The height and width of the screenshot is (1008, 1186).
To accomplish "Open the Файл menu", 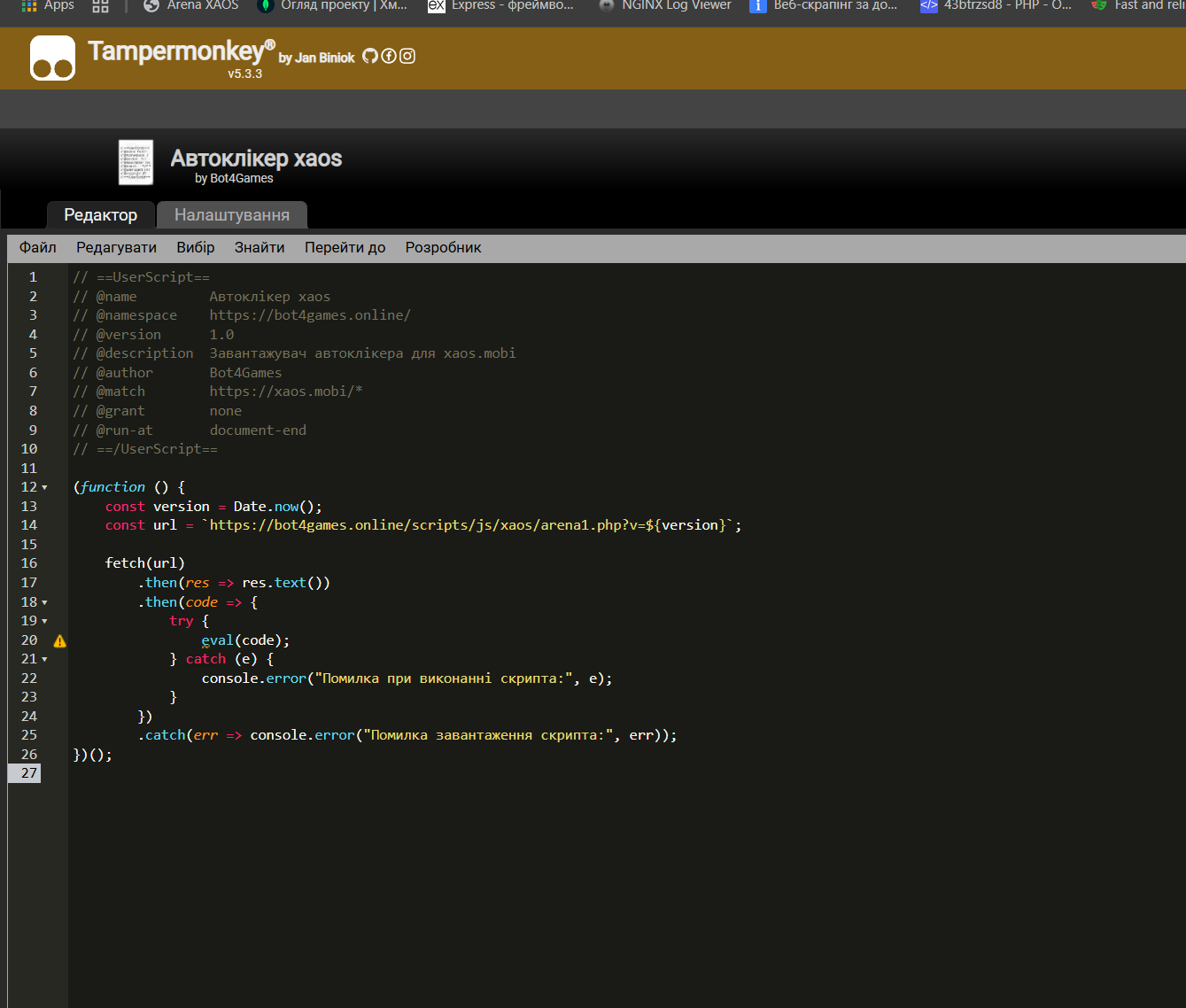I will (x=38, y=248).
